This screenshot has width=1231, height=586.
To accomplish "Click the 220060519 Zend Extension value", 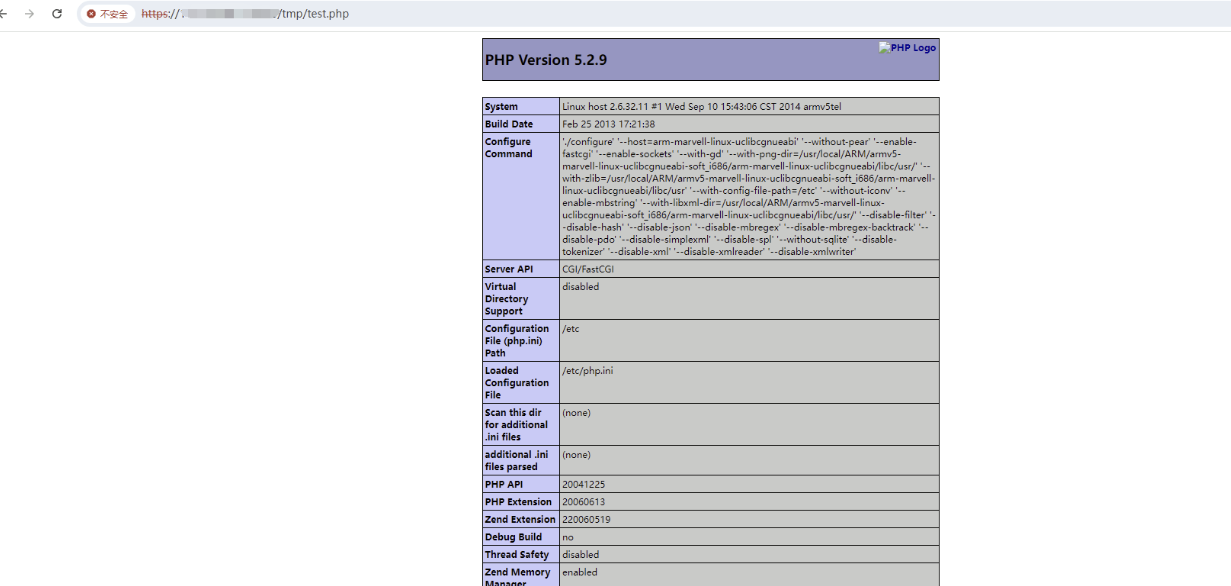I will click(x=586, y=520).
